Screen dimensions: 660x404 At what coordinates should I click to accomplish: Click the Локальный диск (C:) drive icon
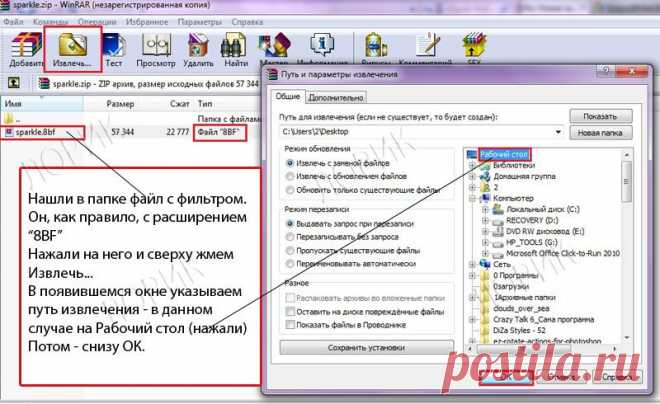point(498,209)
